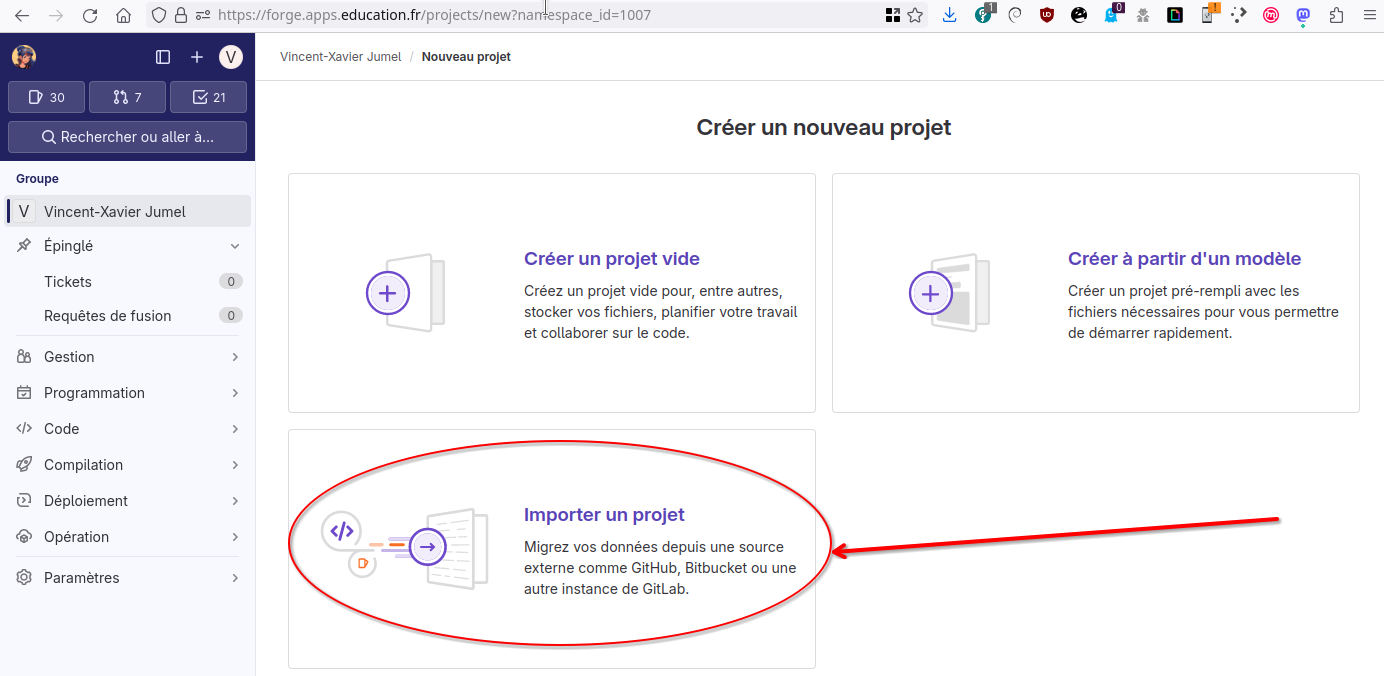The height and width of the screenshot is (676, 1384).
Task: Select Vincent-Xavier Jumel group in sidebar
Action: tap(128, 211)
